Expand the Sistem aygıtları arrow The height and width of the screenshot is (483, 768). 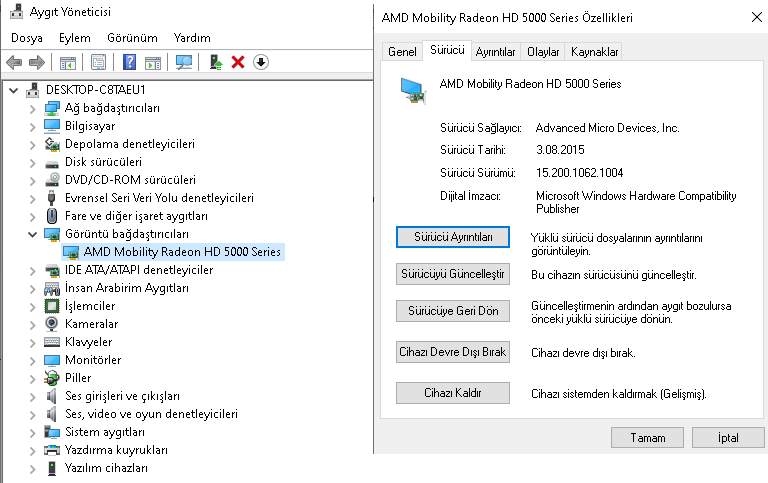(x=32, y=433)
